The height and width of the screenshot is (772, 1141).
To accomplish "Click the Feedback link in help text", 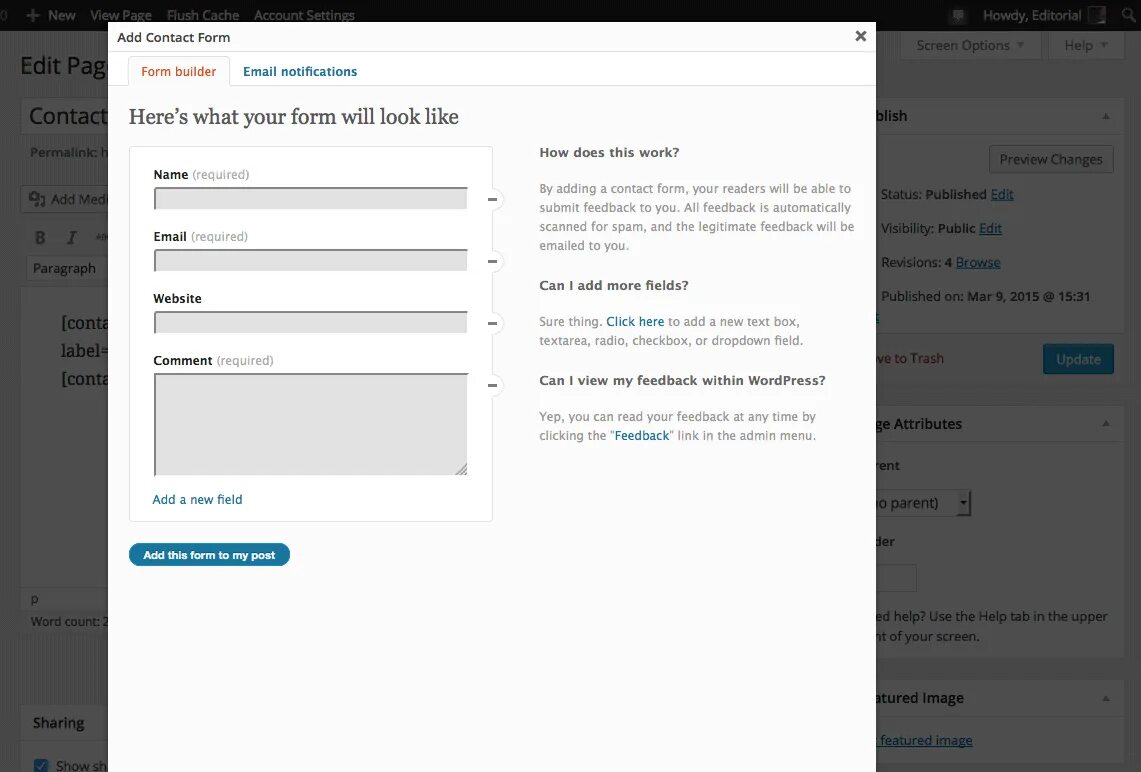I will coord(642,435).
